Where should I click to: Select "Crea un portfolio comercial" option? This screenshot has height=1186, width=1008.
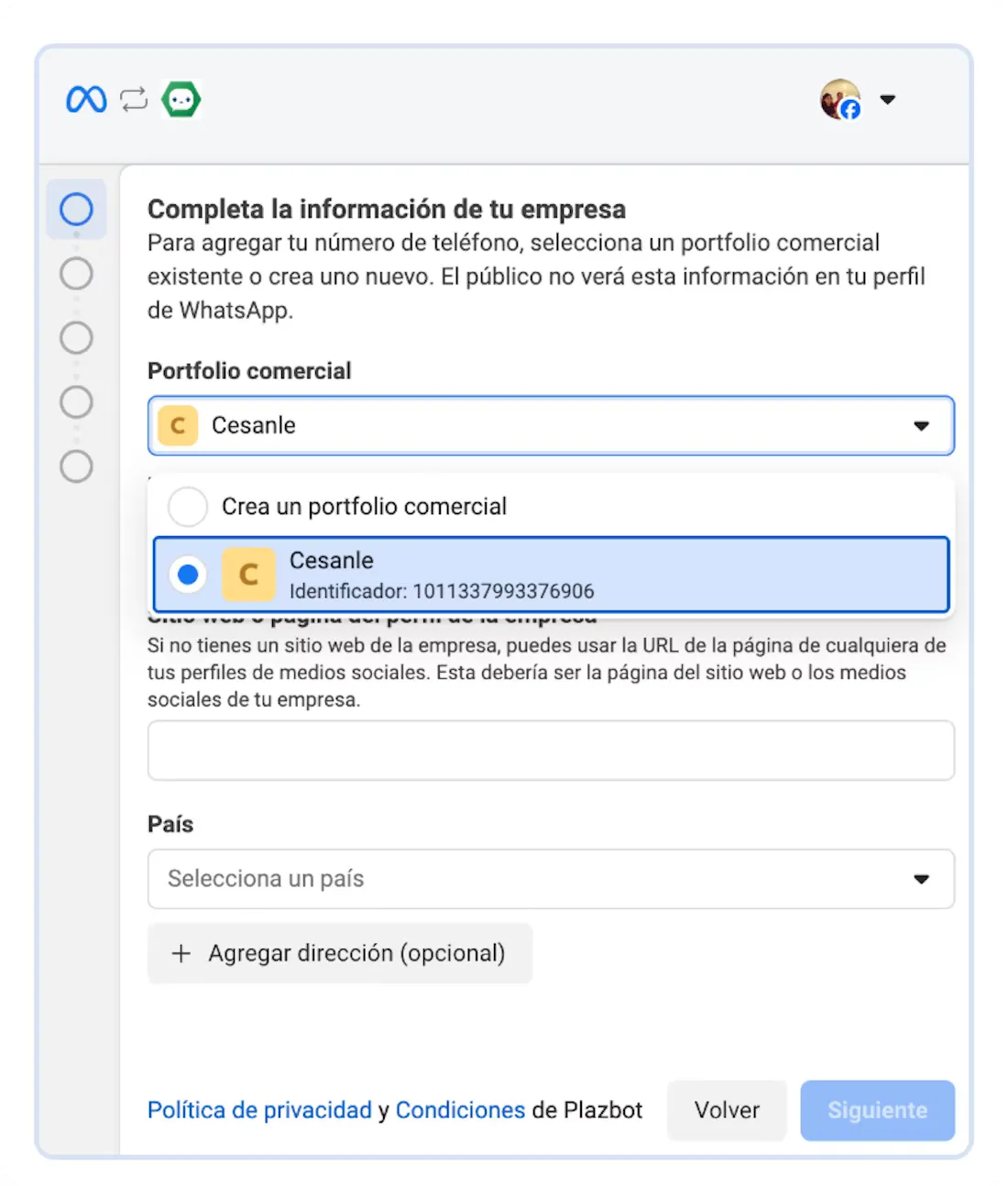188,506
